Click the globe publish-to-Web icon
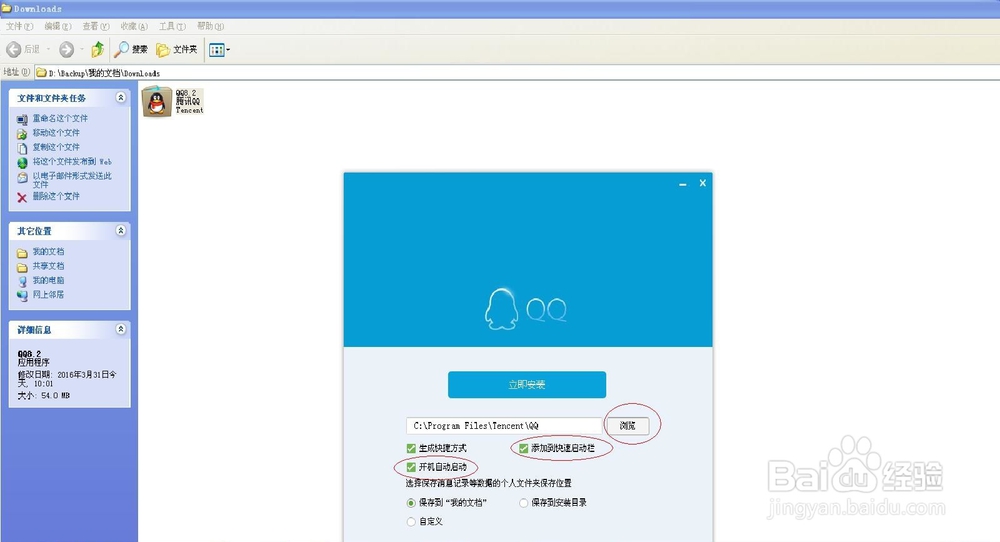The image size is (1000, 542). coord(22,163)
